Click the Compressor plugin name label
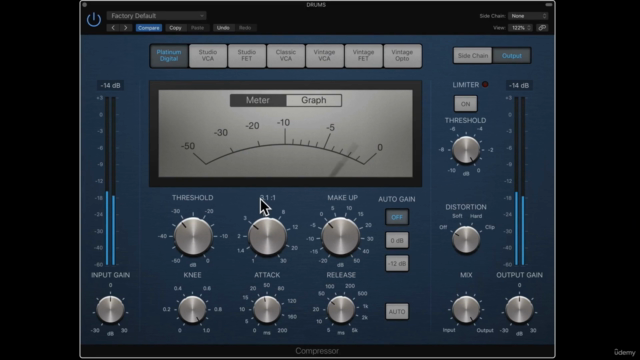 point(317,351)
